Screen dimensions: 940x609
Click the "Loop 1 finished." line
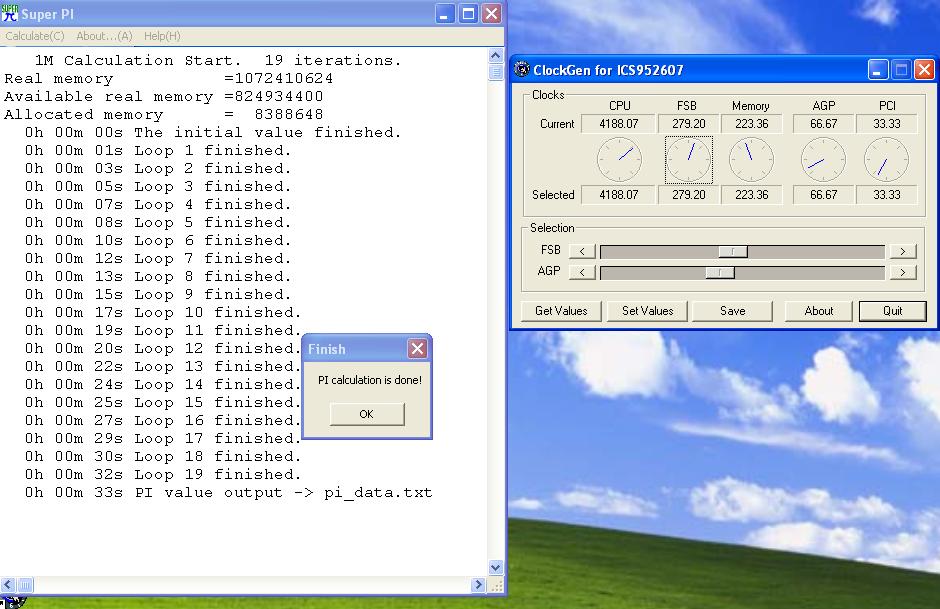point(158,150)
